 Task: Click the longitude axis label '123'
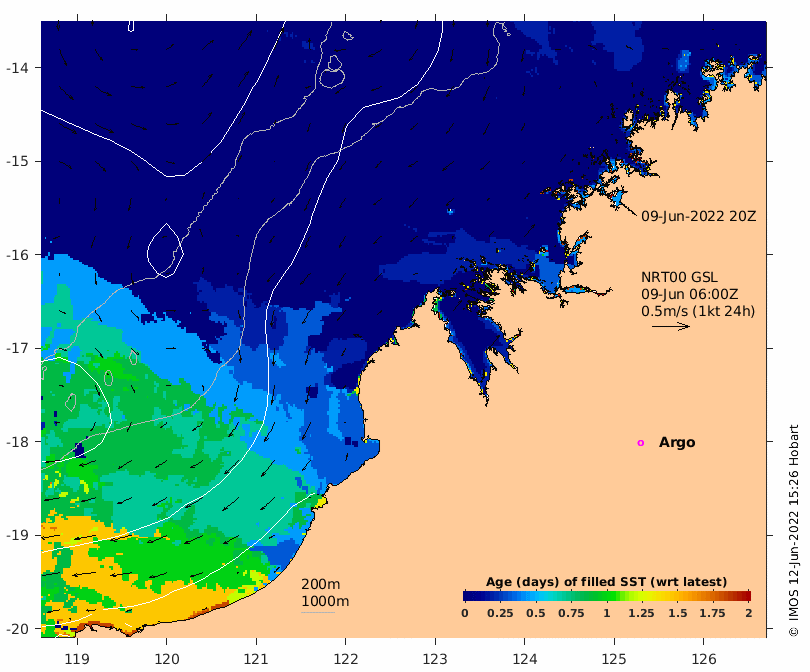435,659
